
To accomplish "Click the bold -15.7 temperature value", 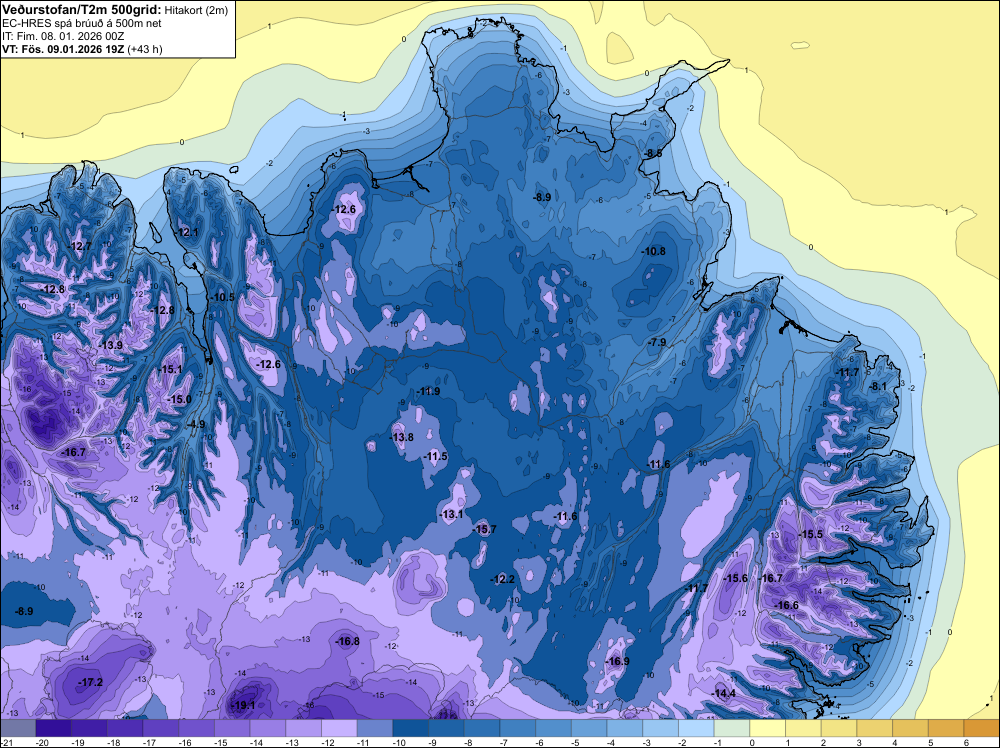I will (x=483, y=529).
